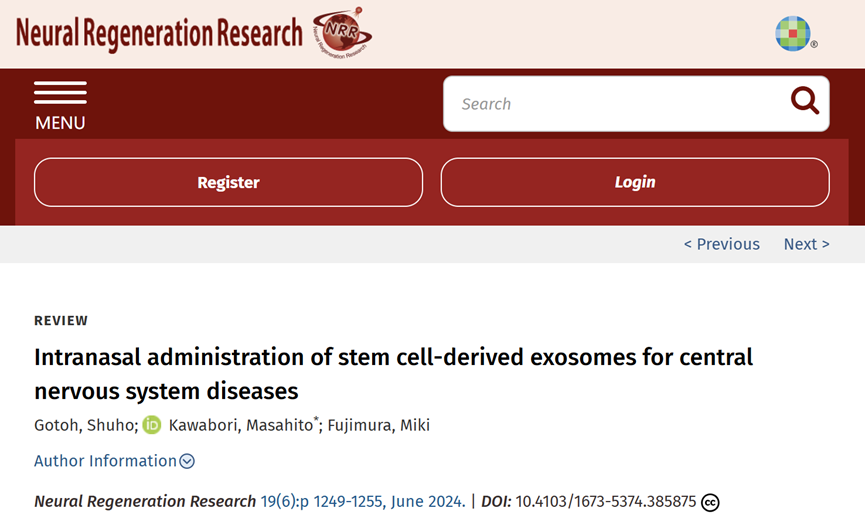Open the Neural Regeneration Research title logo
The image size is (865, 525).
(159, 34)
